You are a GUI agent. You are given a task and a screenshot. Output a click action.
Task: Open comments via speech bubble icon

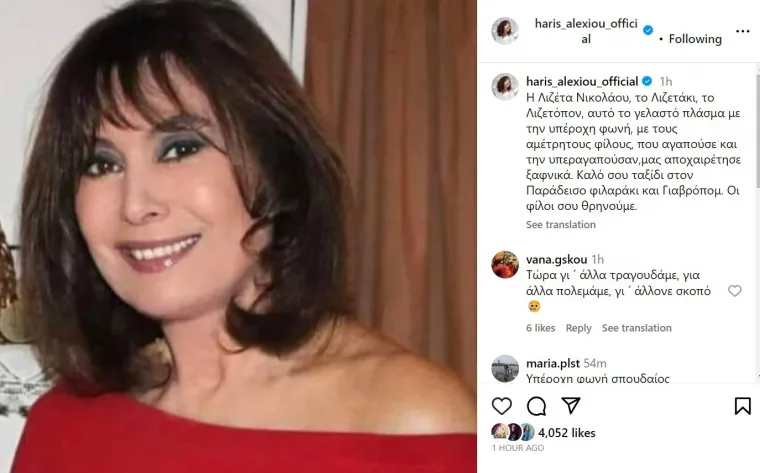pyautogui.click(x=537, y=406)
